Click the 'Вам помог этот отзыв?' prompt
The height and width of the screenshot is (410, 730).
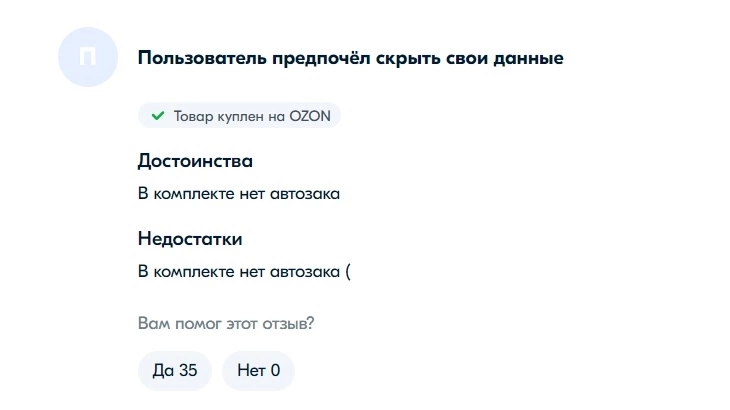click(226, 323)
